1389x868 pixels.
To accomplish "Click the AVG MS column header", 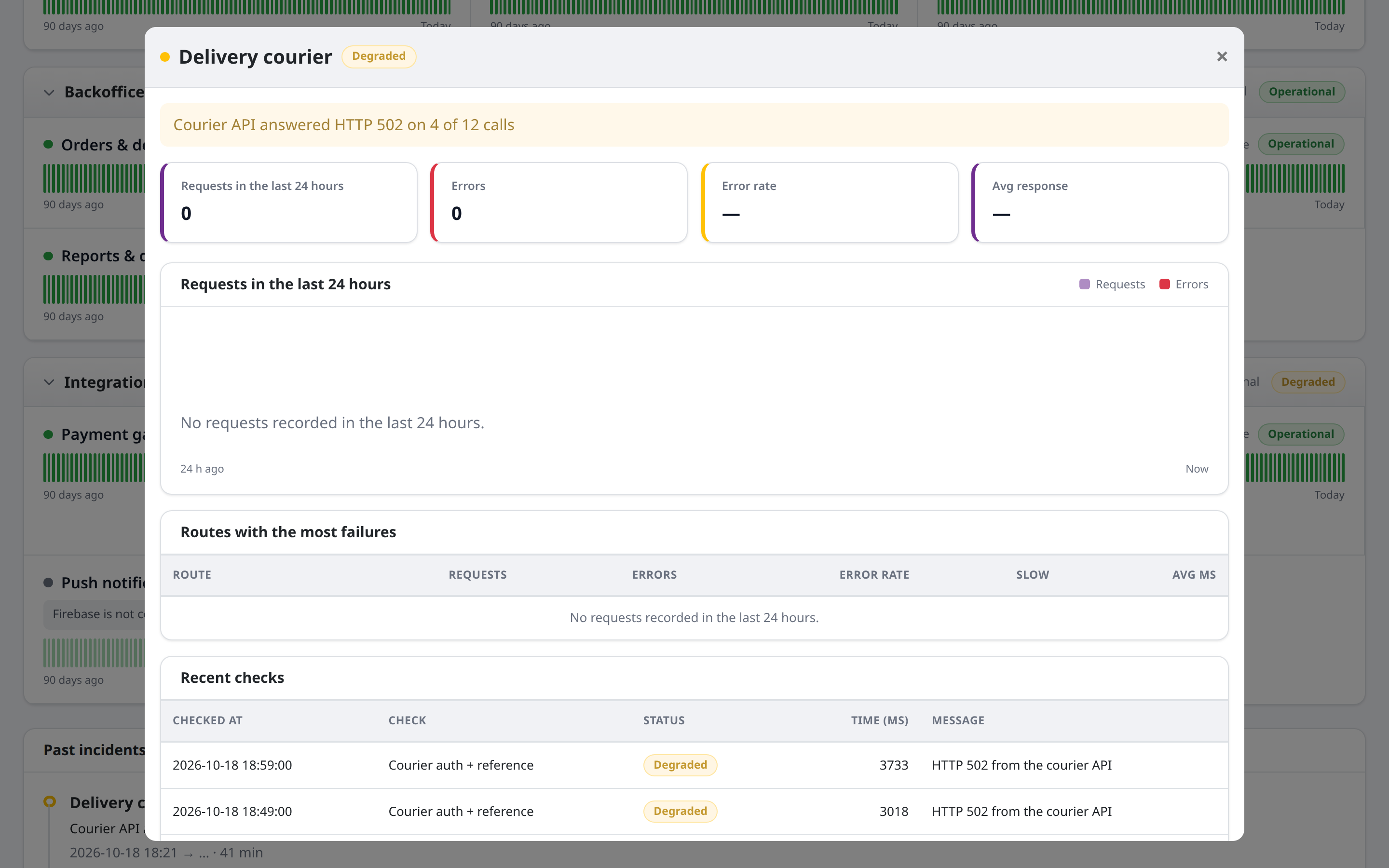I will [1194, 575].
